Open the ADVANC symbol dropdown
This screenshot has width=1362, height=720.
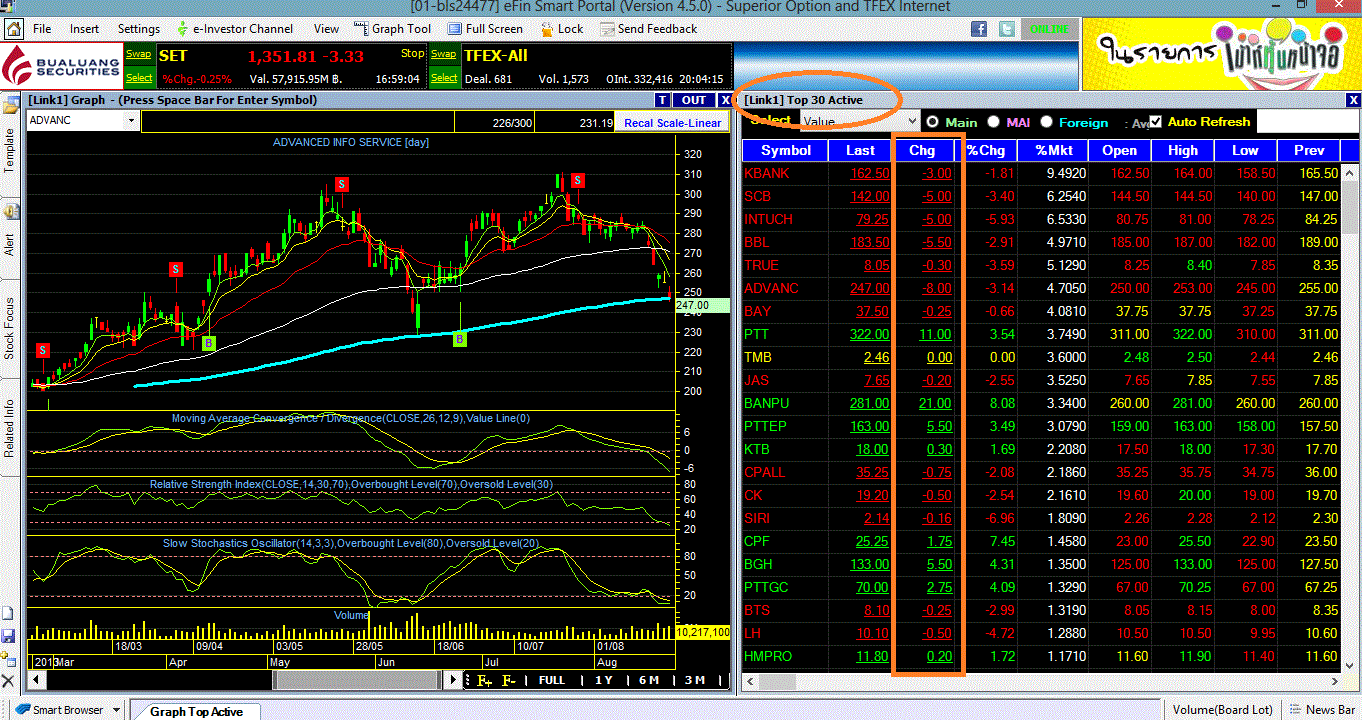(131, 121)
